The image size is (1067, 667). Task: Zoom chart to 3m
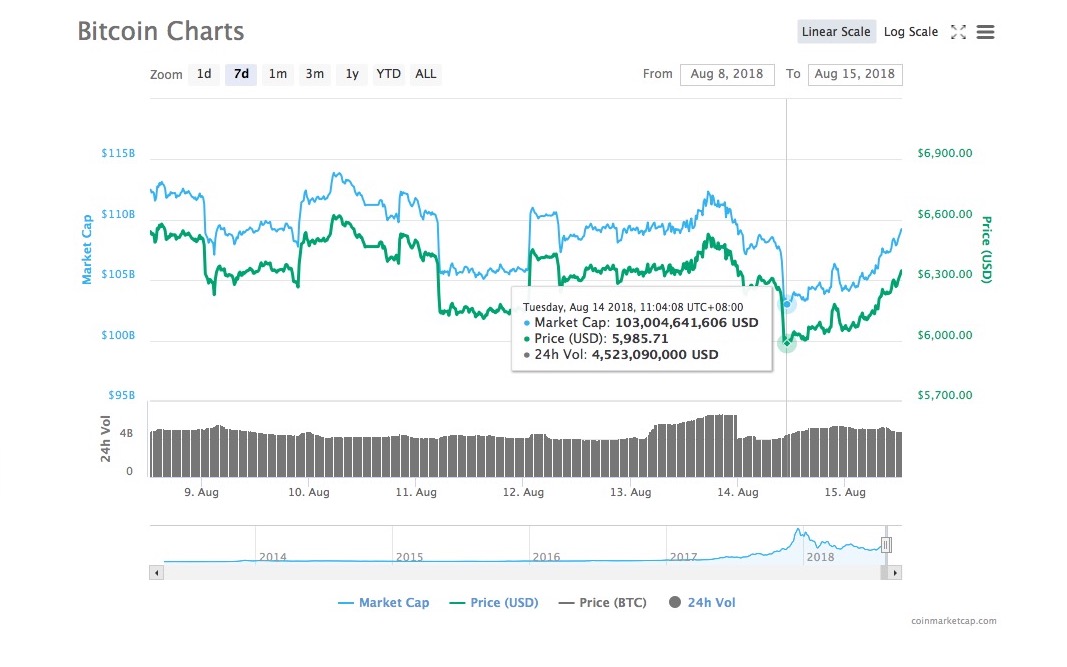(314, 74)
